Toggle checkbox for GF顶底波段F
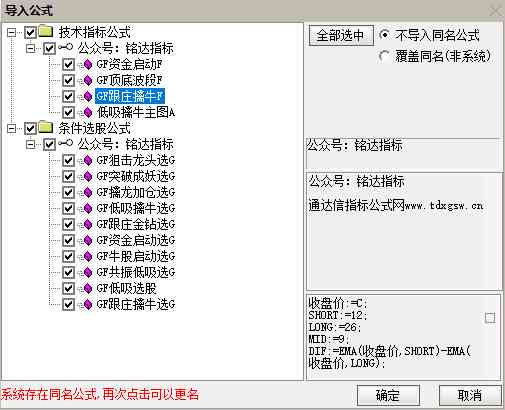The image size is (505, 410). [68, 80]
